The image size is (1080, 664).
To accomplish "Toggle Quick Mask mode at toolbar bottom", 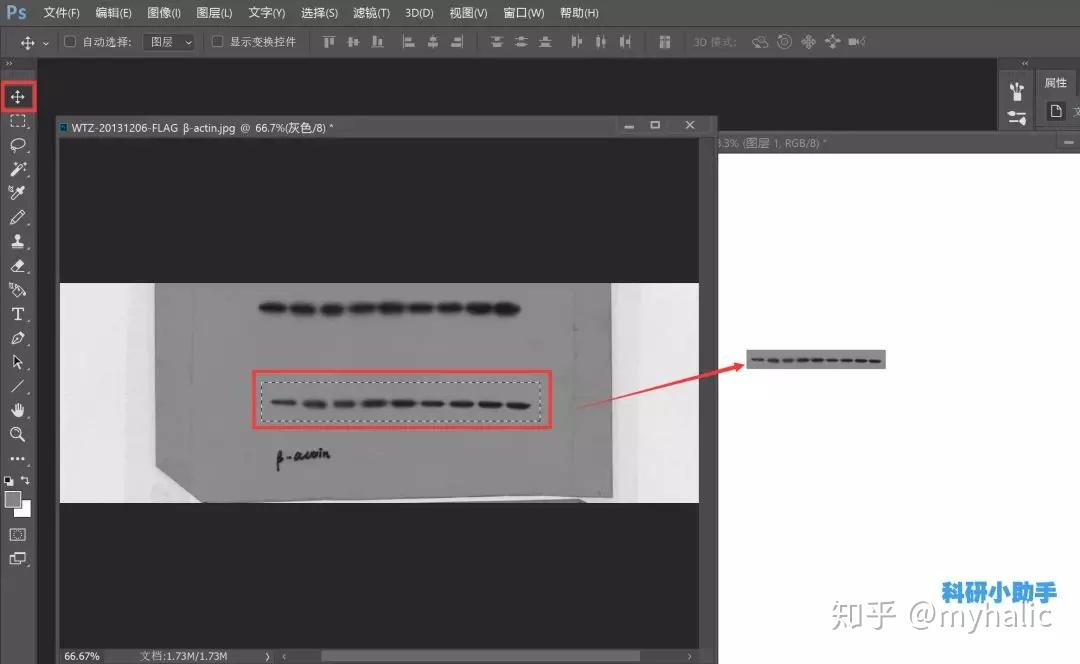I will tap(18, 535).
